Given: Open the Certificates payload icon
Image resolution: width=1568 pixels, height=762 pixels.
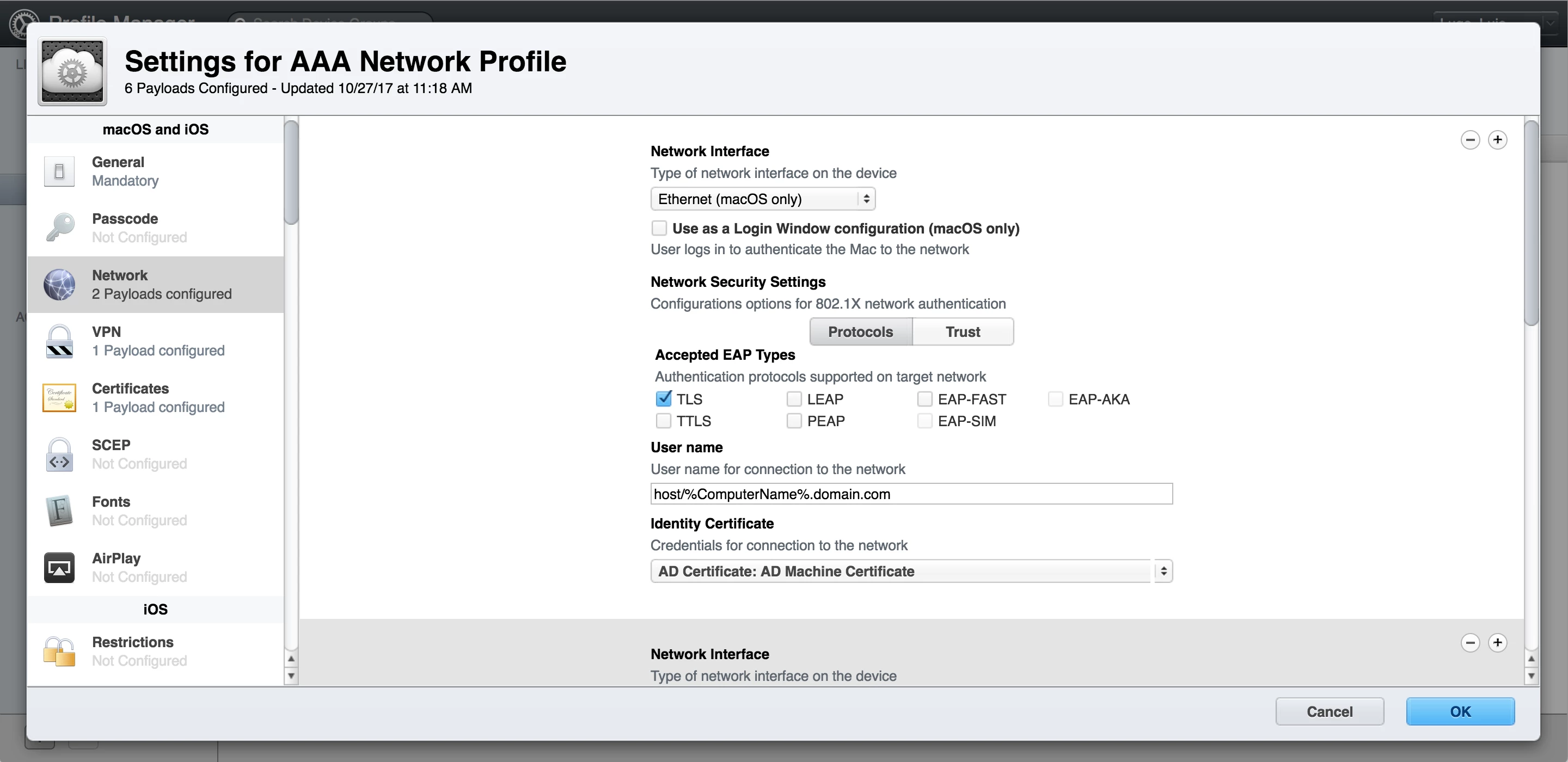Looking at the screenshot, I should pos(60,397).
